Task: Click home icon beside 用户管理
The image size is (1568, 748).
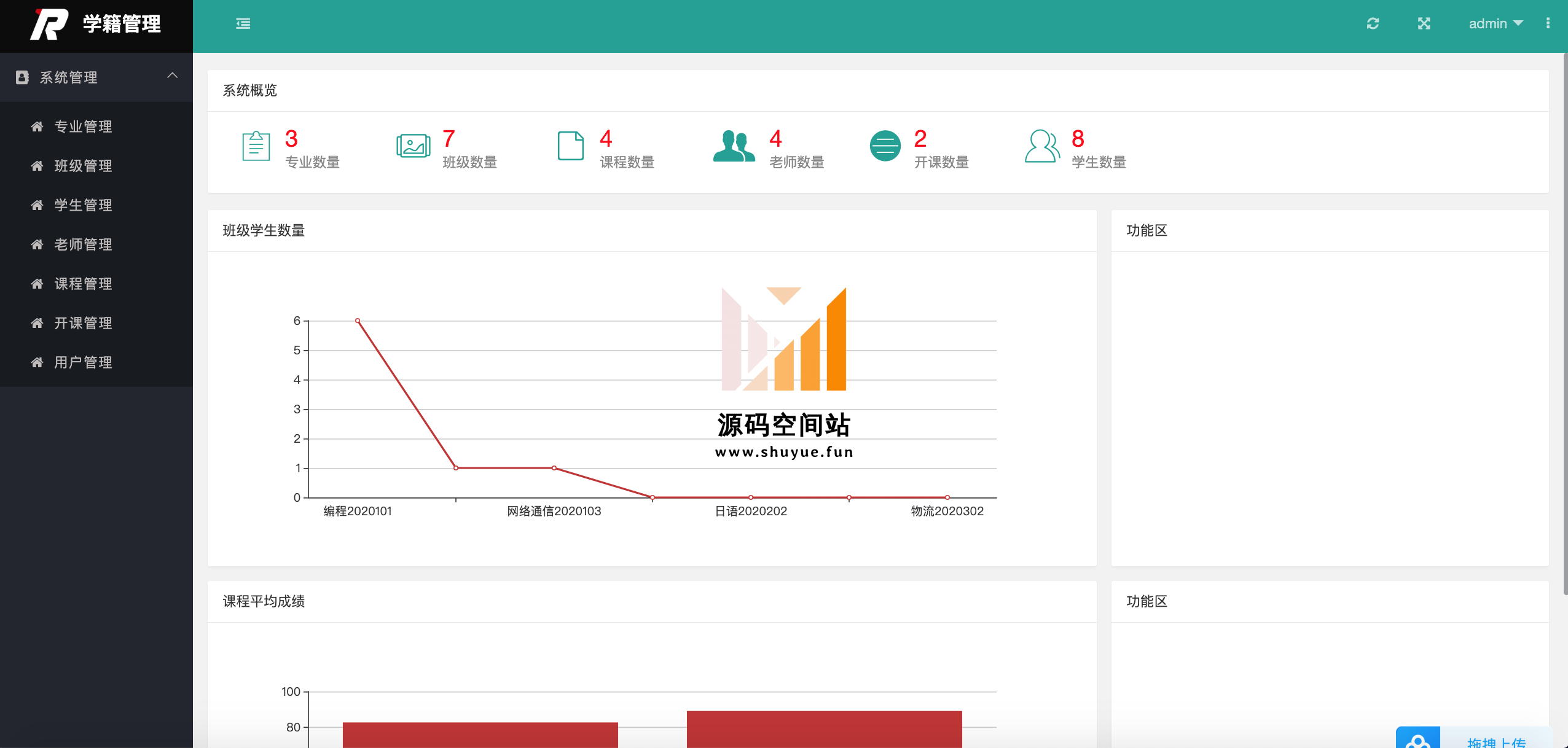Action: tap(37, 362)
